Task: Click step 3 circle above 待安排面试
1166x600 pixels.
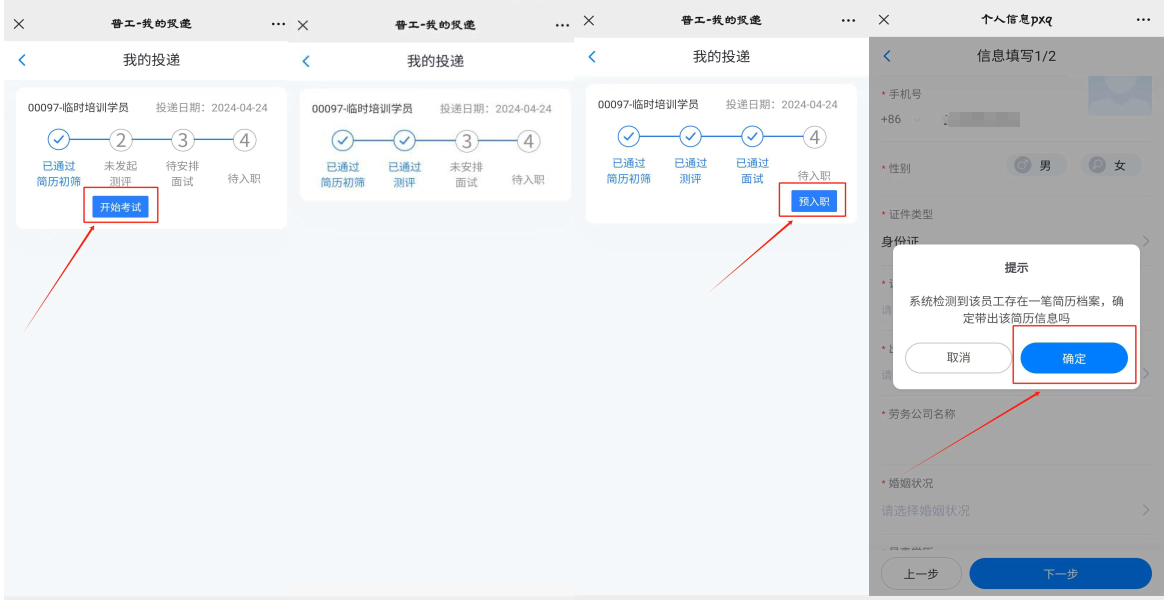Action: [182, 140]
